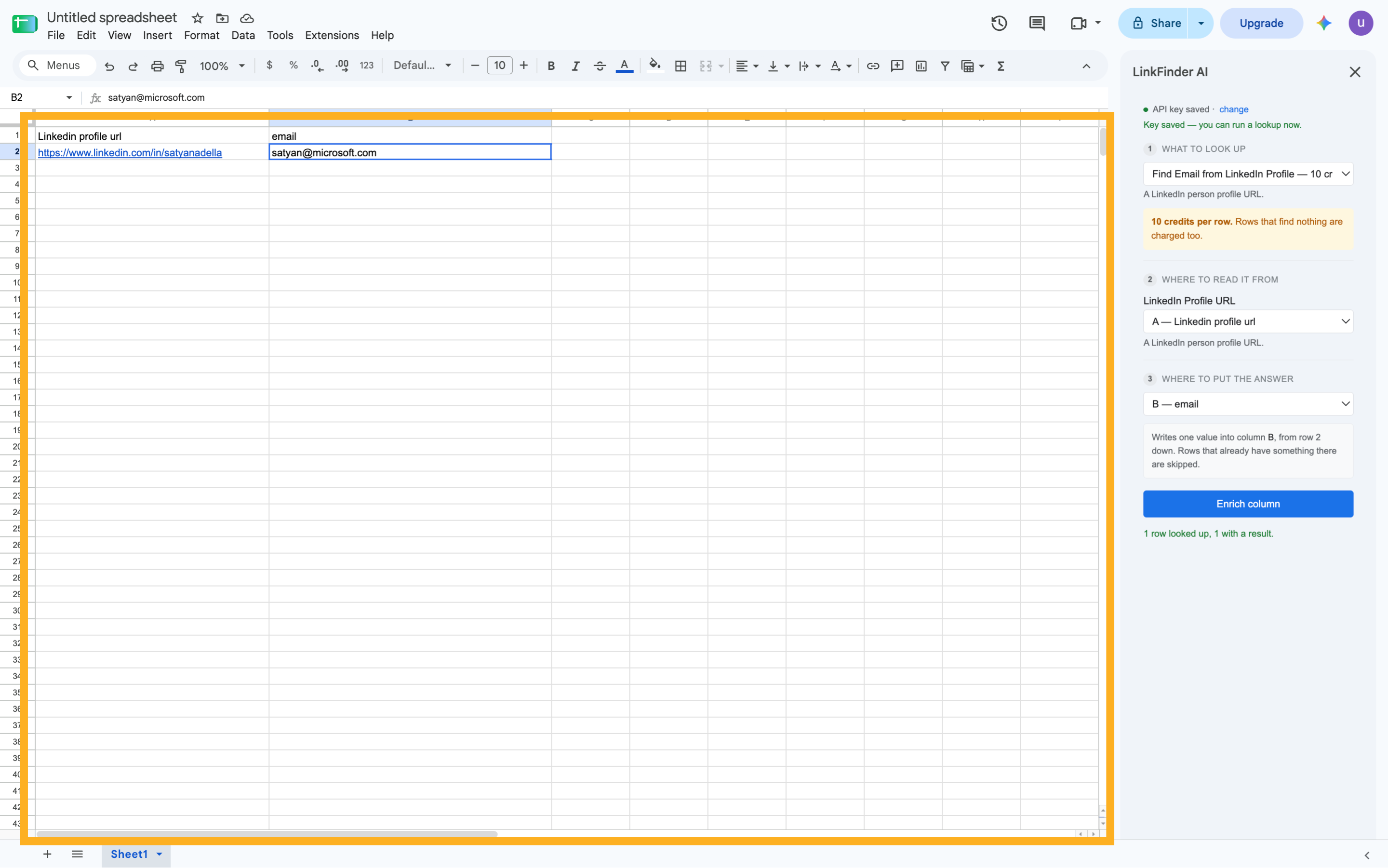
Task: Open the borders tool
Action: [x=680, y=66]
